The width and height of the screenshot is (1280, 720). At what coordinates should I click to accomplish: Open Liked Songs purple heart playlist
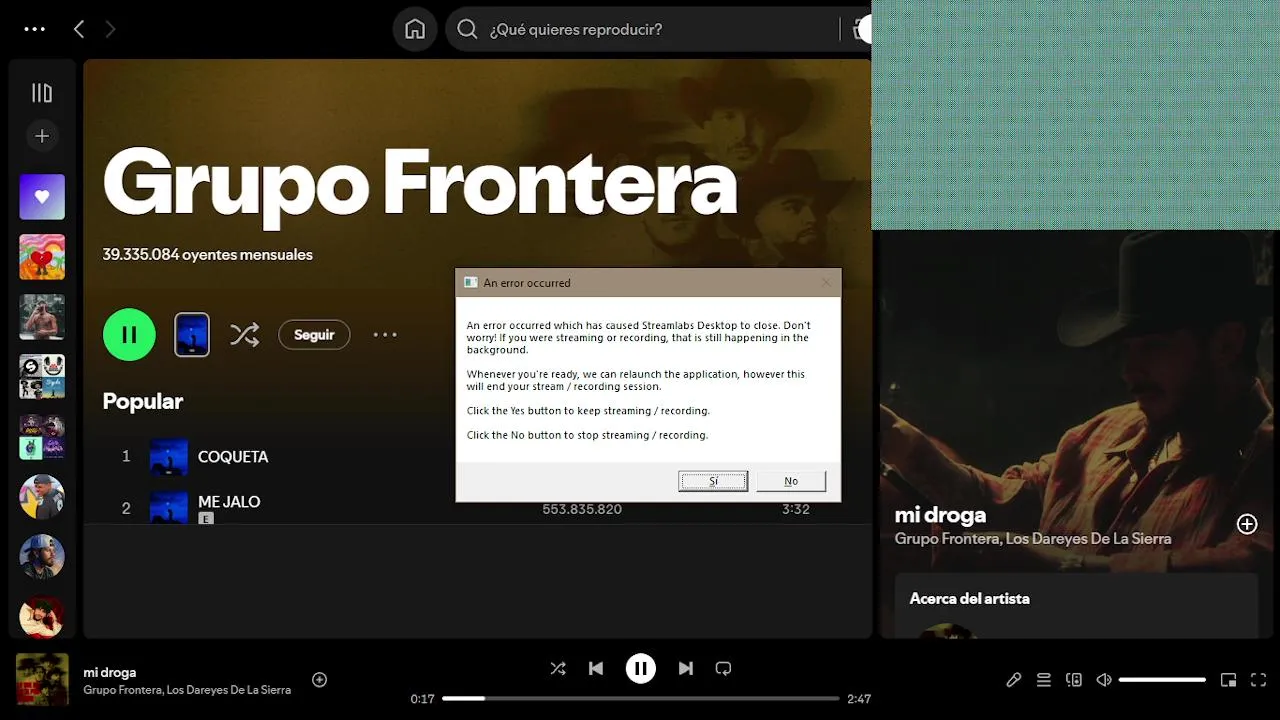click(x=42, y=197)
